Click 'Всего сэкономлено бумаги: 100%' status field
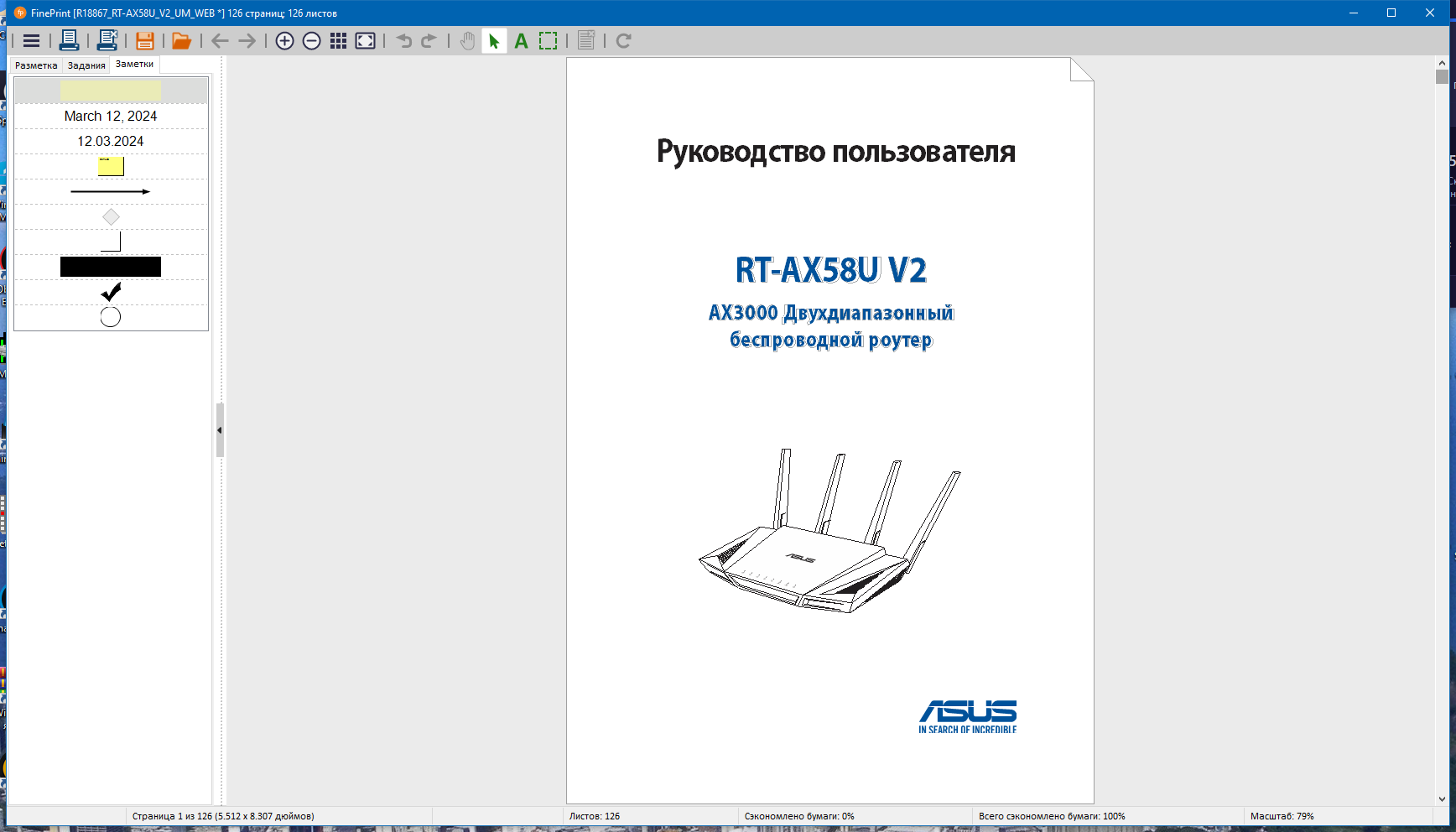 click(1052, 816)
